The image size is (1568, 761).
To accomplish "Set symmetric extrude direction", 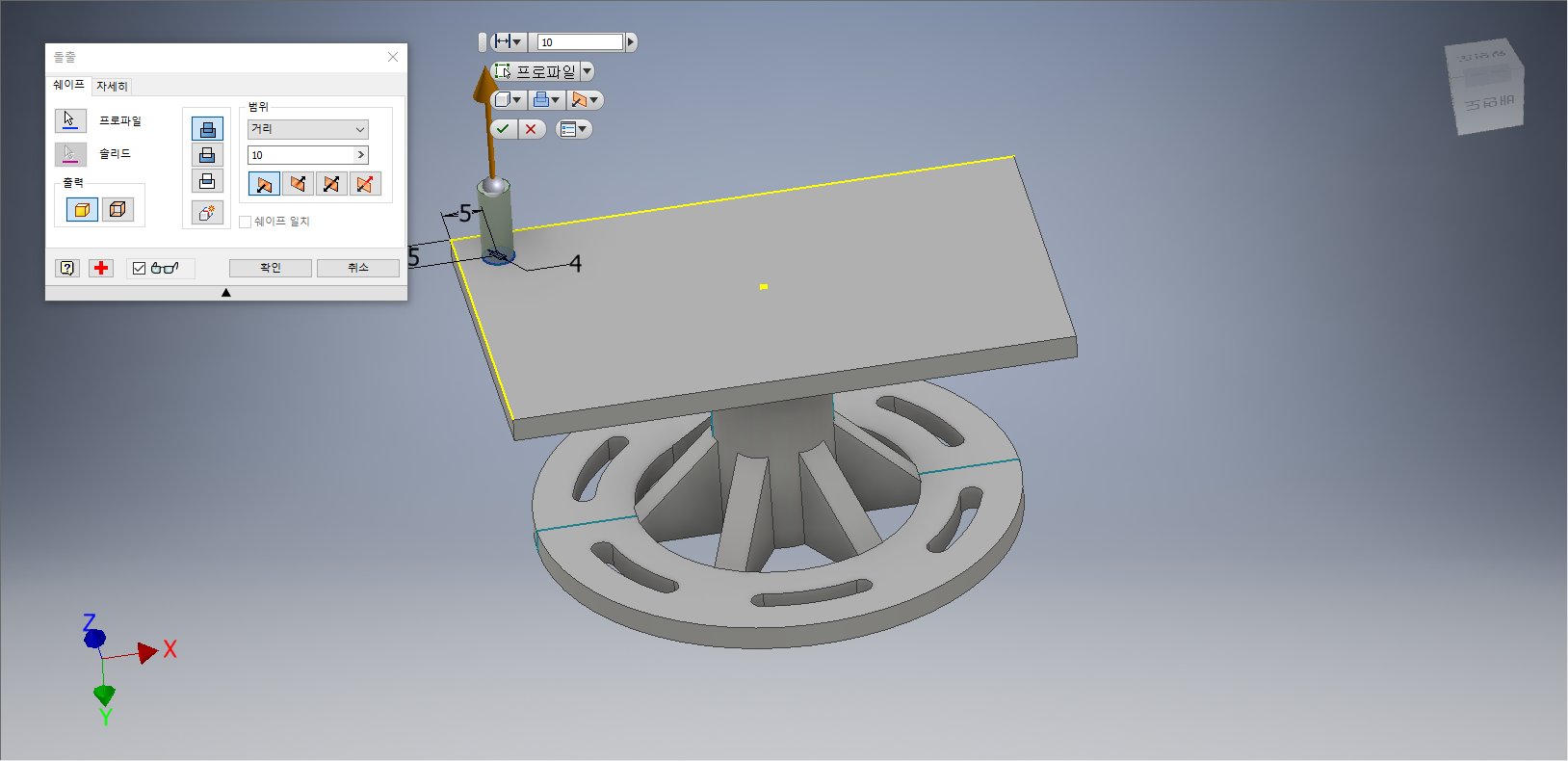I will pos(331,184).
